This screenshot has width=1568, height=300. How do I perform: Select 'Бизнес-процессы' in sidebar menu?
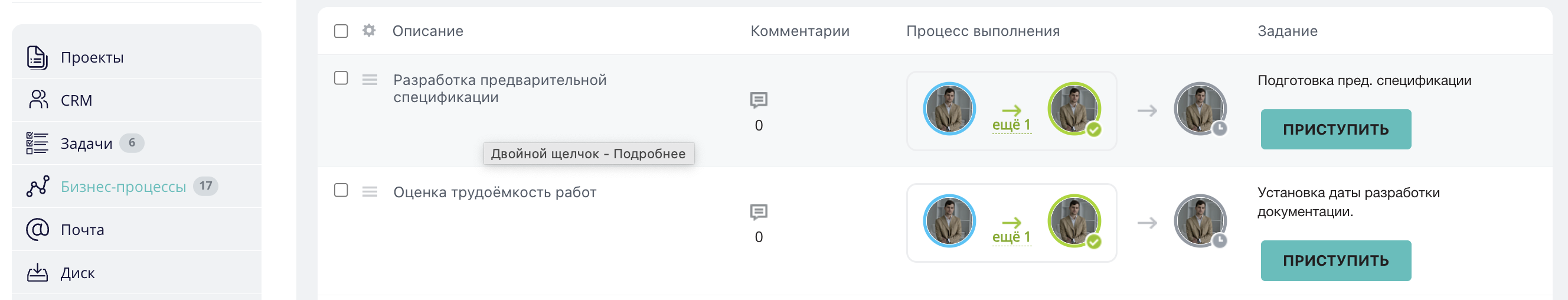(x=123, y=187)
